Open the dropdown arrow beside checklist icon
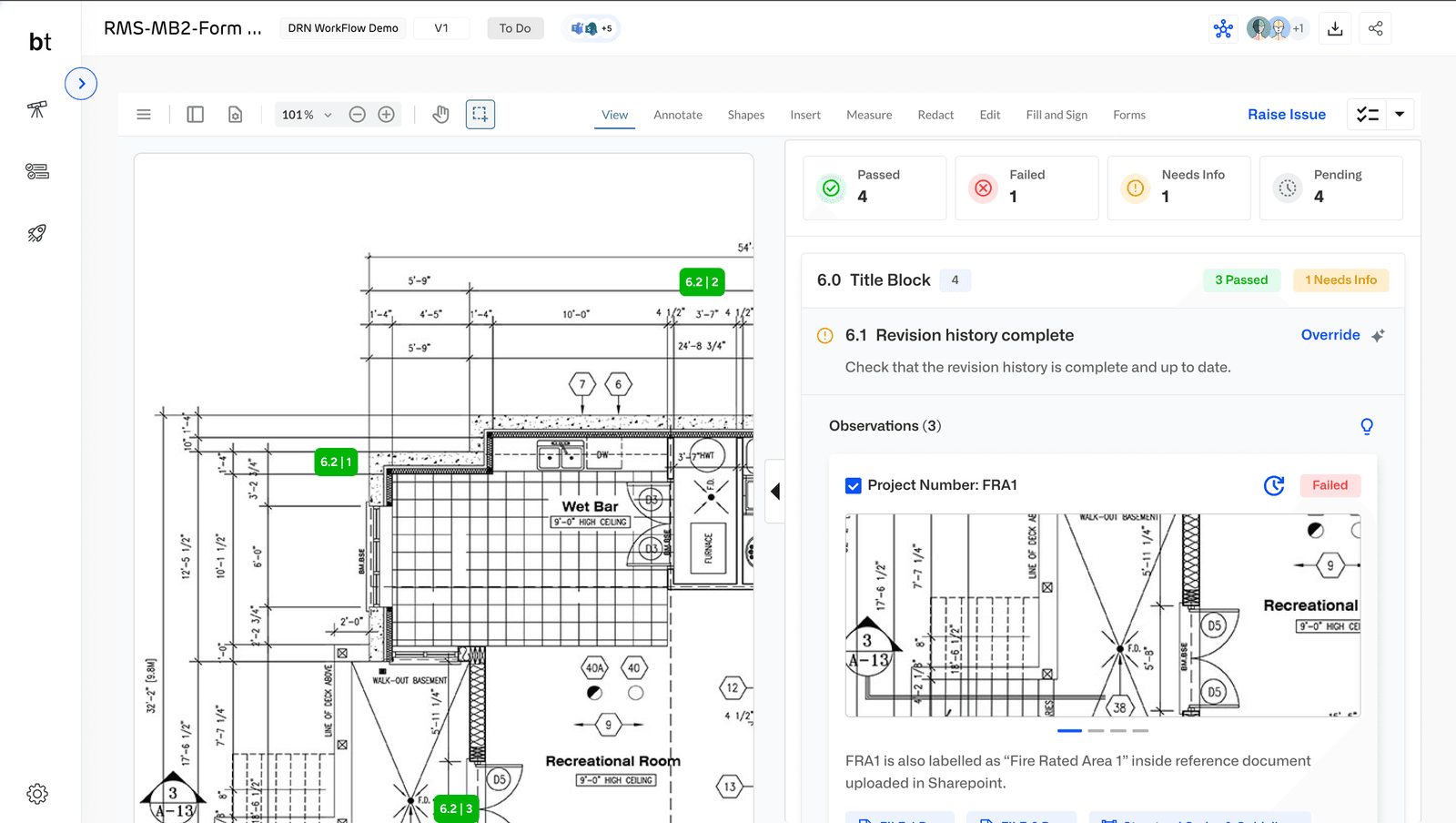The width and height of the screenshot is (1456, 823). coord(1400,115)
